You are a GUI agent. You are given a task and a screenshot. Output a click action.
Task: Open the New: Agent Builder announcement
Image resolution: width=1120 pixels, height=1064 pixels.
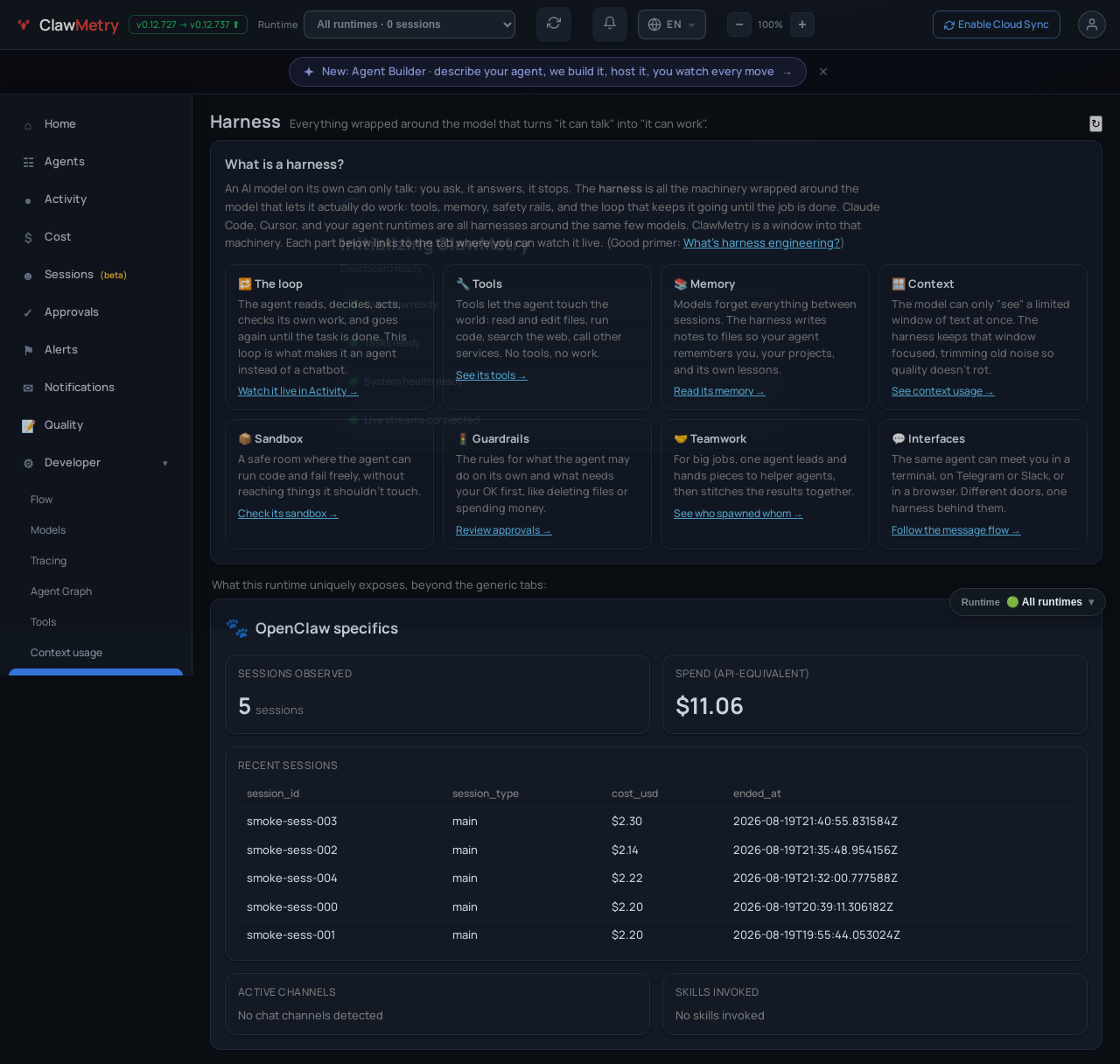click(x=548, y=72)
